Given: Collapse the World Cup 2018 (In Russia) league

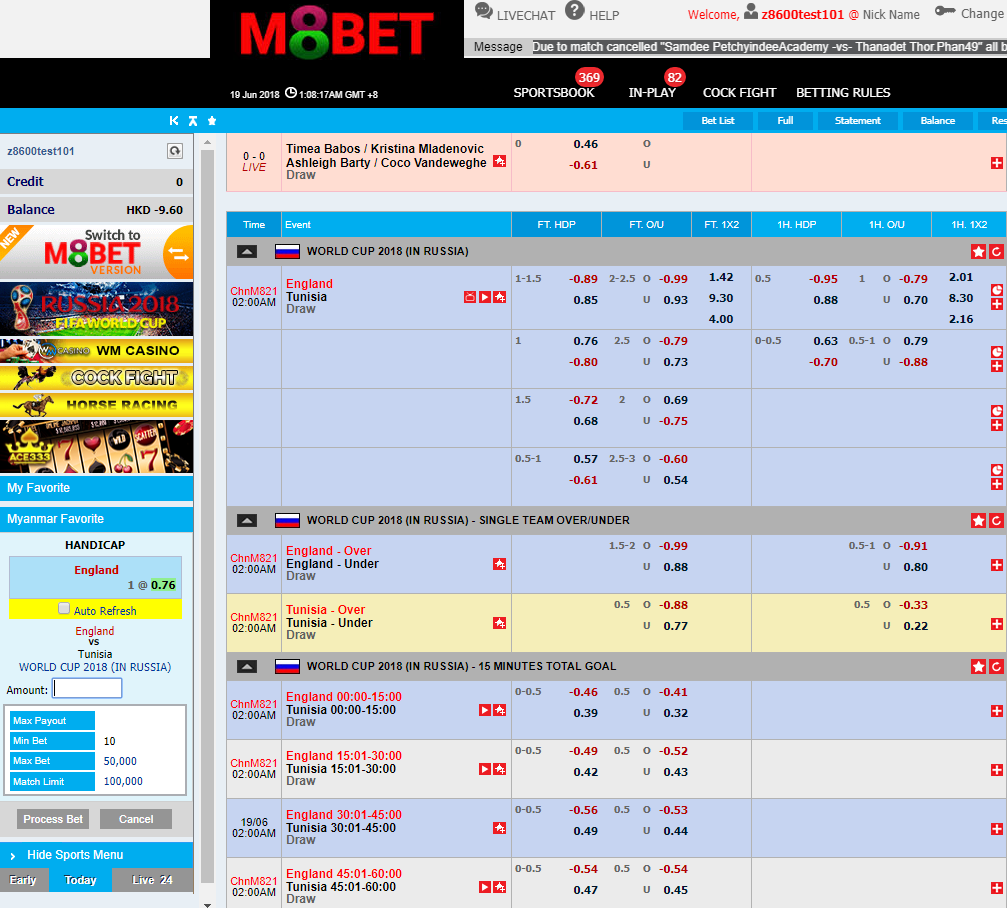Looking at the screenshot, I should tap(247, 252).
